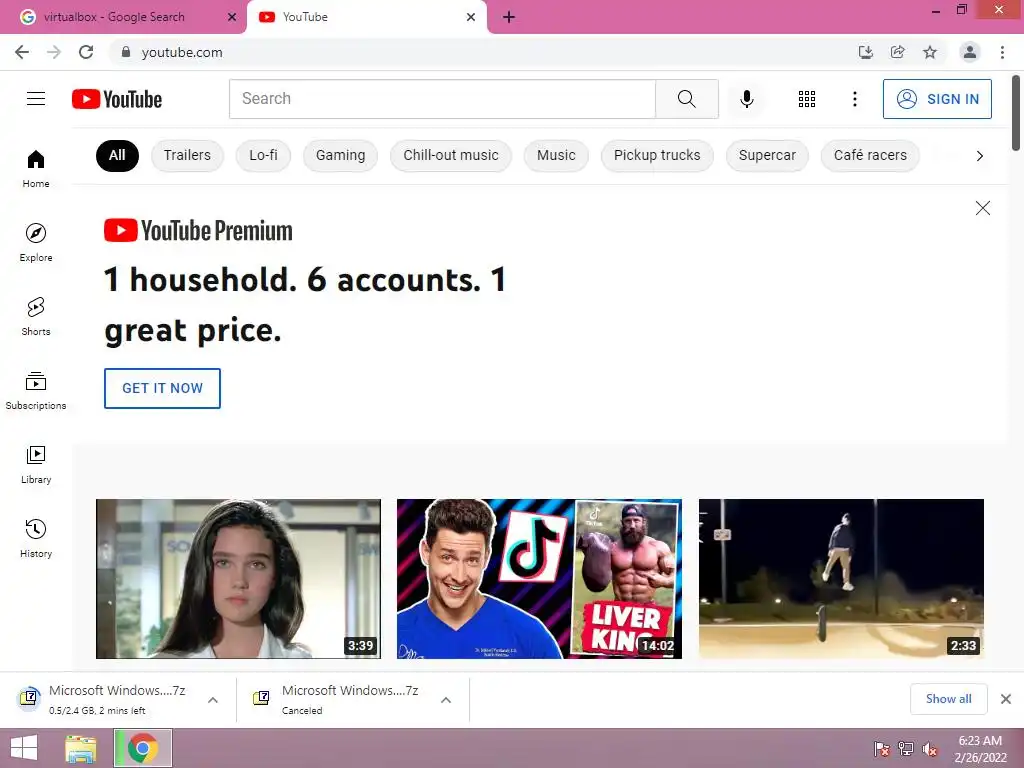The width and height of the screenshot is (1024, 768).
Task: Close the YouTube tab
Action: click(471, 17)
